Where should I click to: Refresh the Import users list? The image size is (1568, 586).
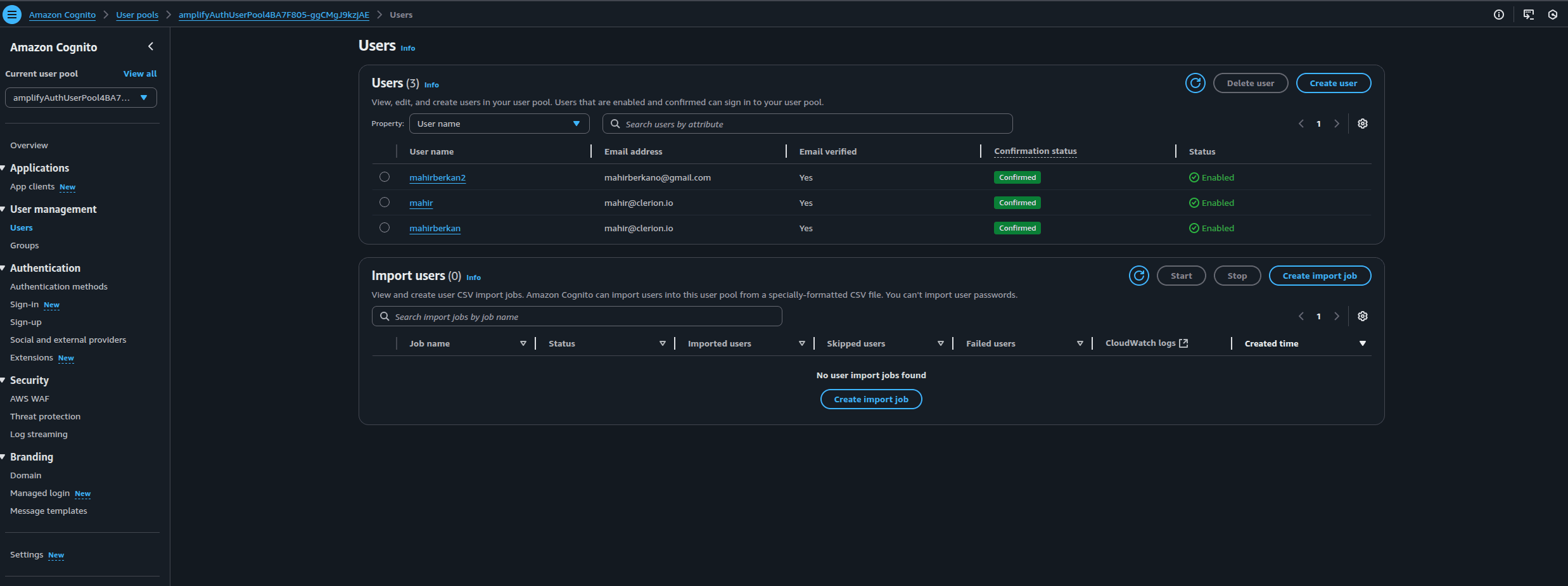(x=1139, y=276)
